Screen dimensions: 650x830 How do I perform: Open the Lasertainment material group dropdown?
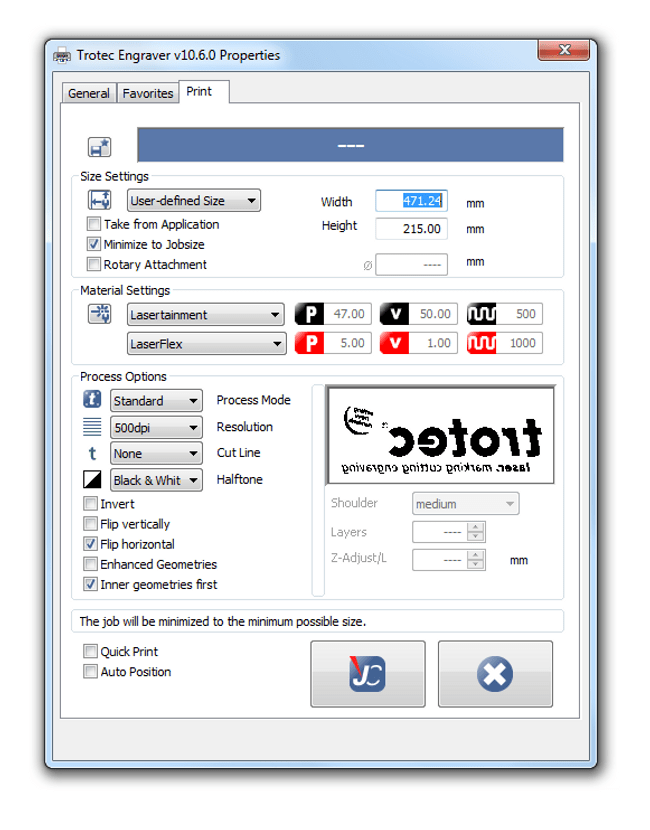pyautogui.click(x=206, y=314)
